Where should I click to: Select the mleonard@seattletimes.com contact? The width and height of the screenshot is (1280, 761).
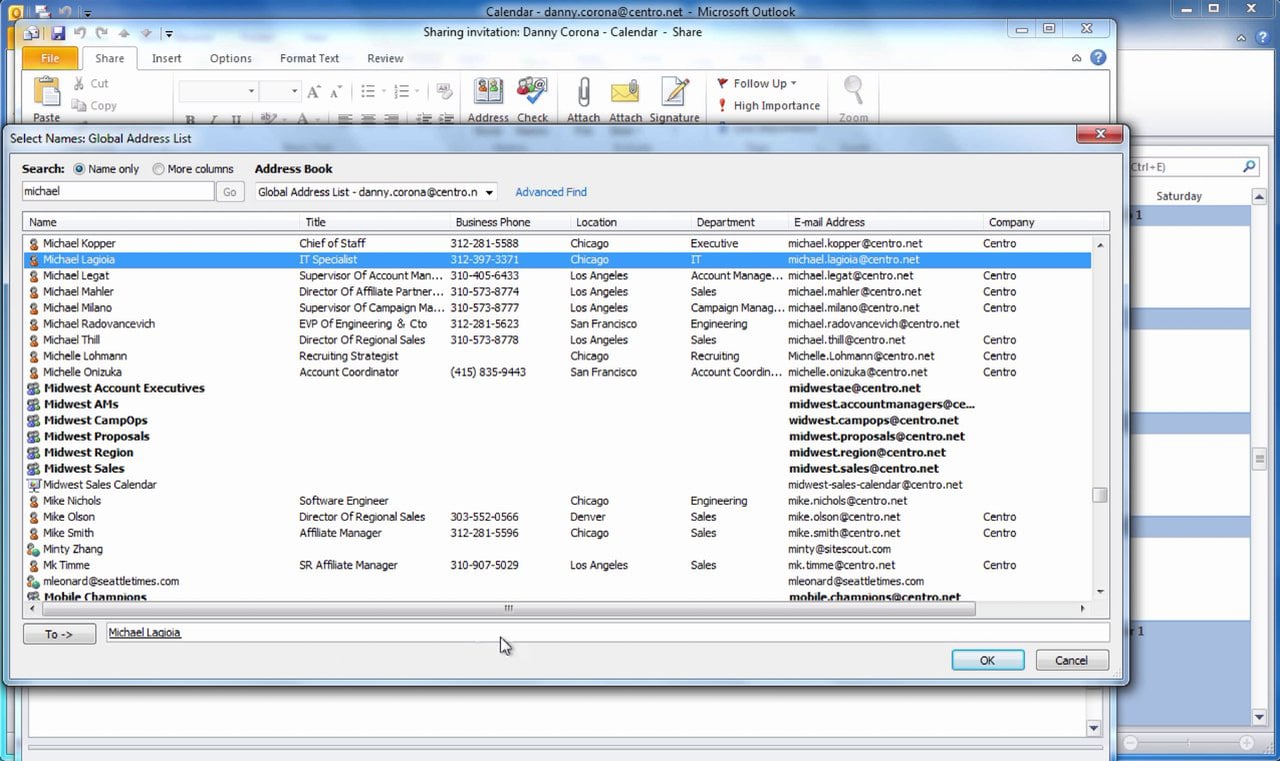coord(557,581)
